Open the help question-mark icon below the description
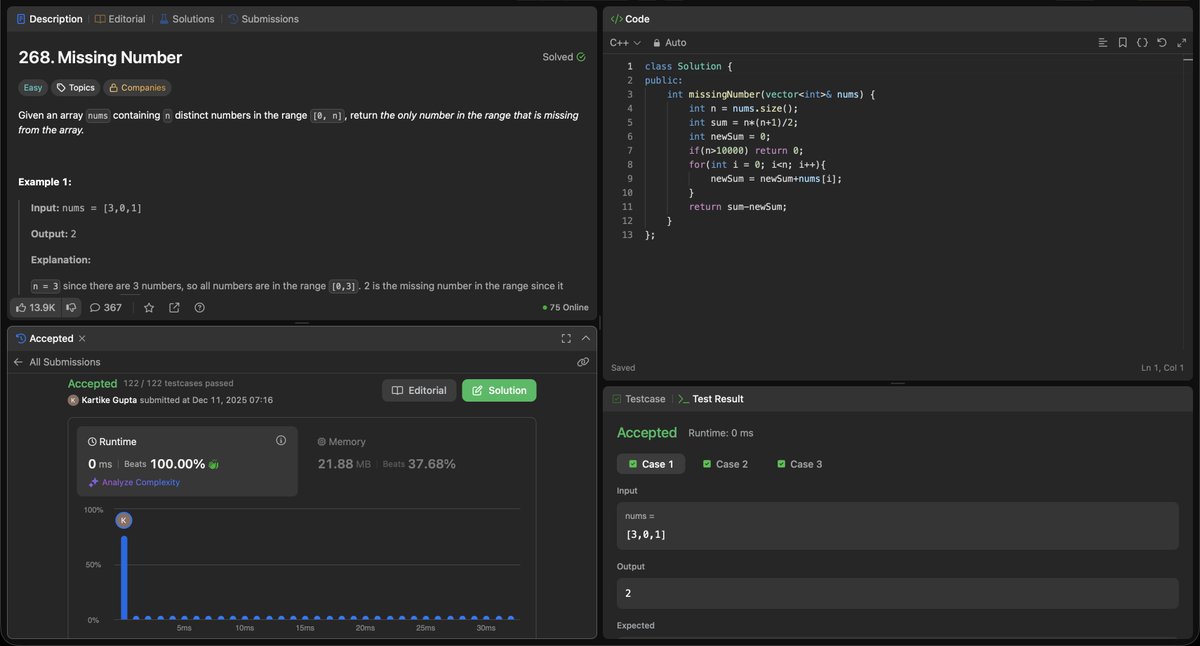1200x646 pixels. click(x=199, y=307)
